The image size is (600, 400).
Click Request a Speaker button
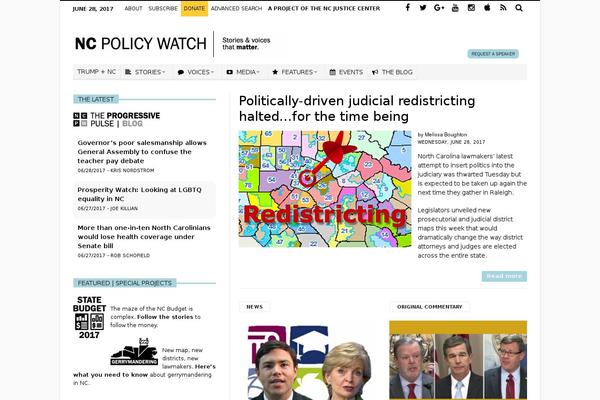pos(493,54)
